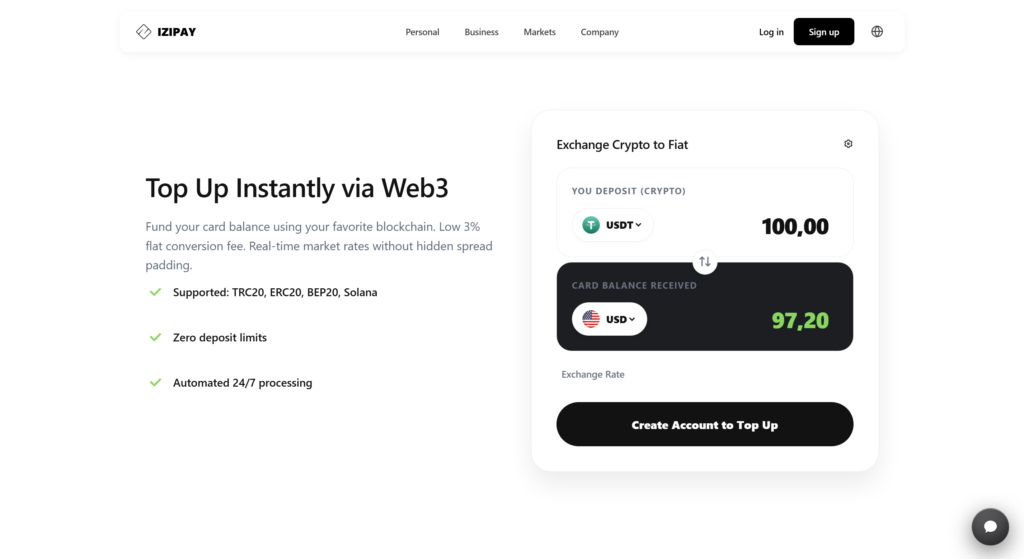Click the Tether USDT coin icon
1024x559 pixels.
[591, 225]
